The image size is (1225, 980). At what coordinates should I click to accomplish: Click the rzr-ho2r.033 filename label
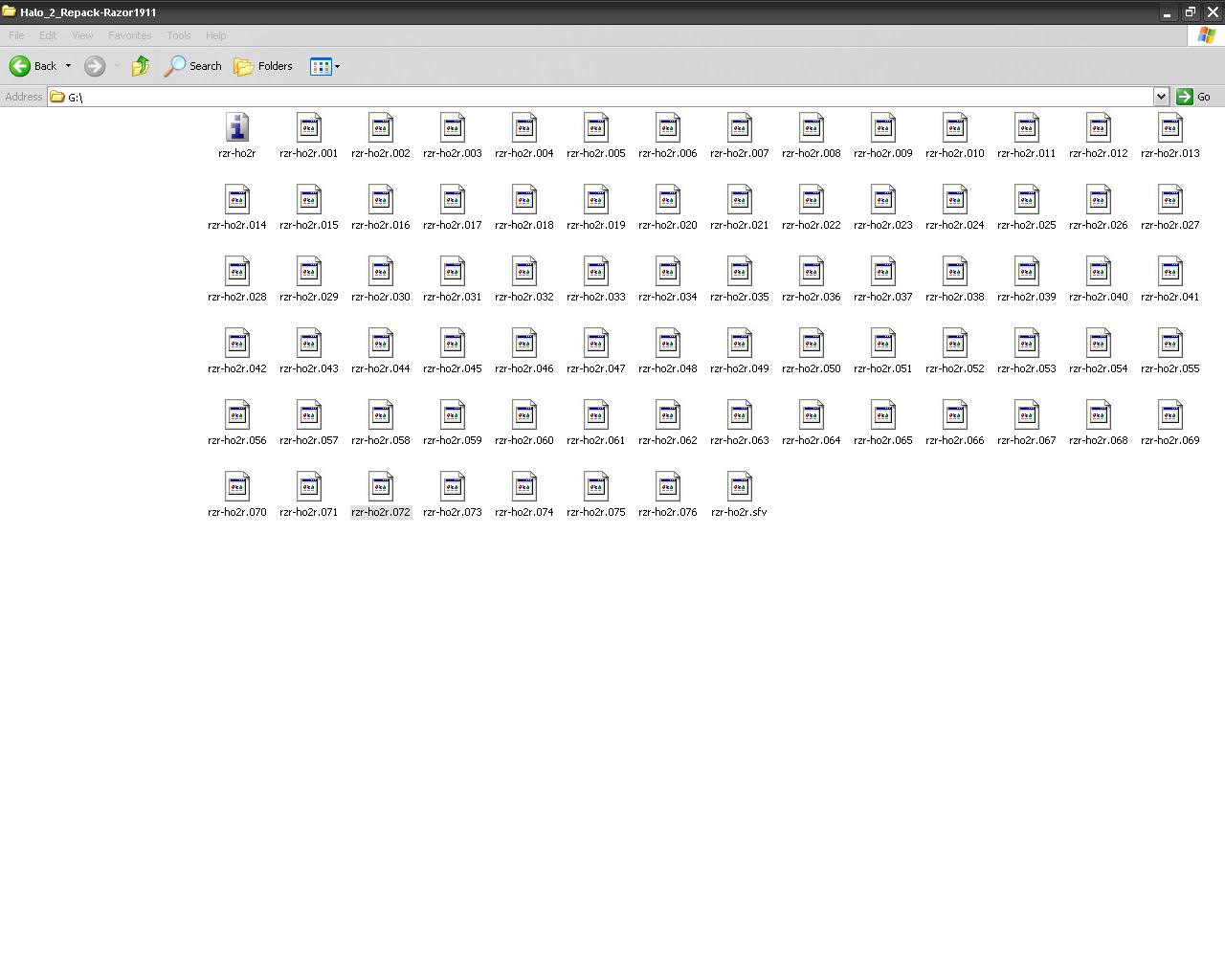(596, 297)
